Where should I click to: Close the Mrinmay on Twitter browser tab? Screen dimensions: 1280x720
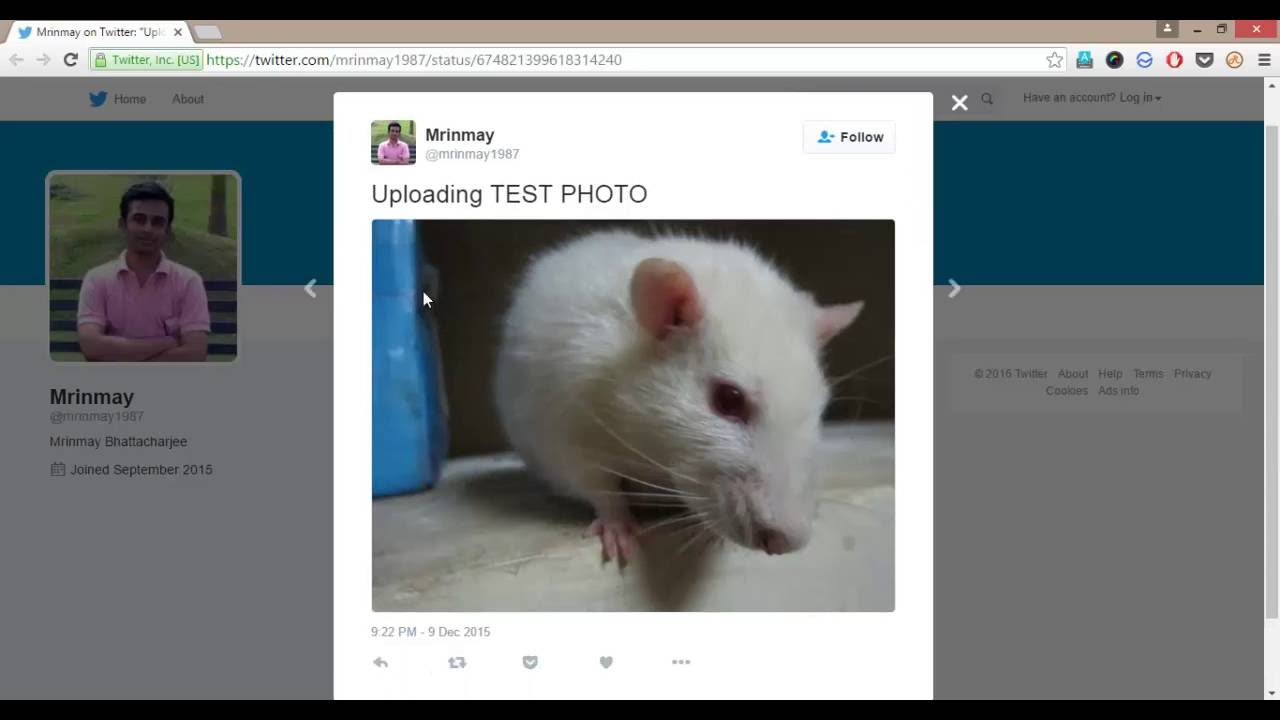pos(177,32)
